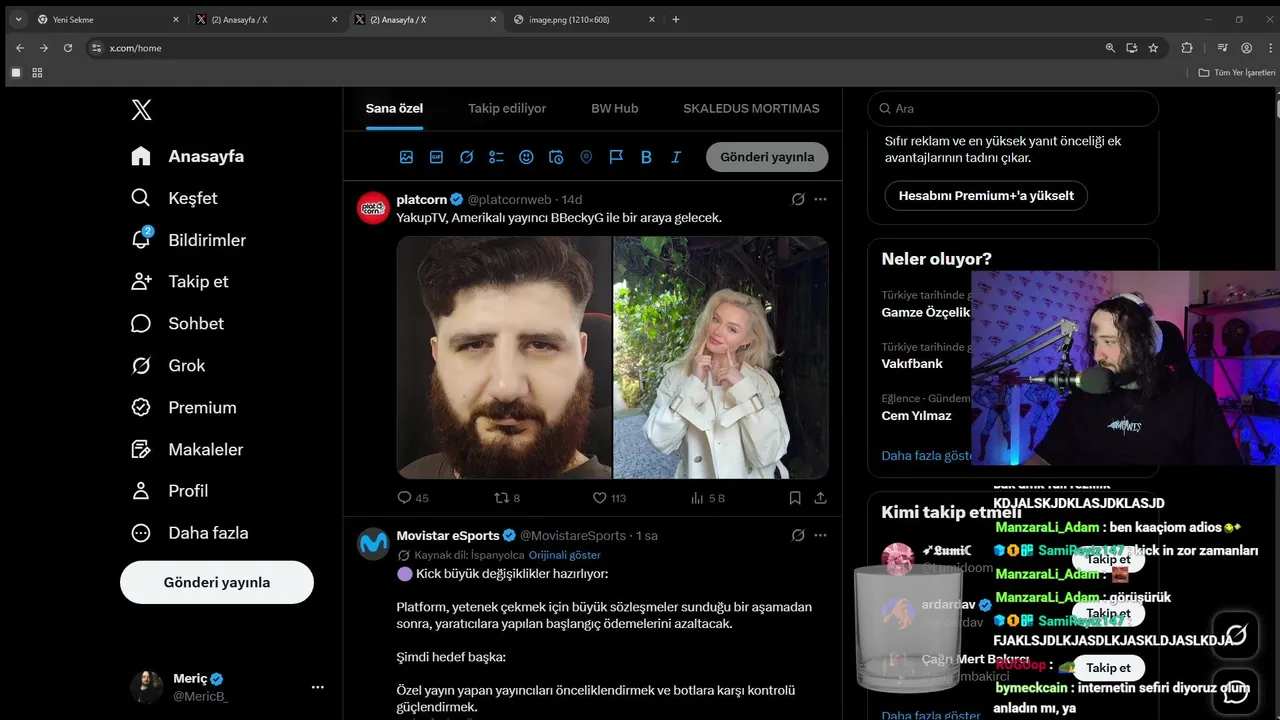Repost the platcorn post
This screenshot has height=720, width=1280.
click(x=508, y=497)
